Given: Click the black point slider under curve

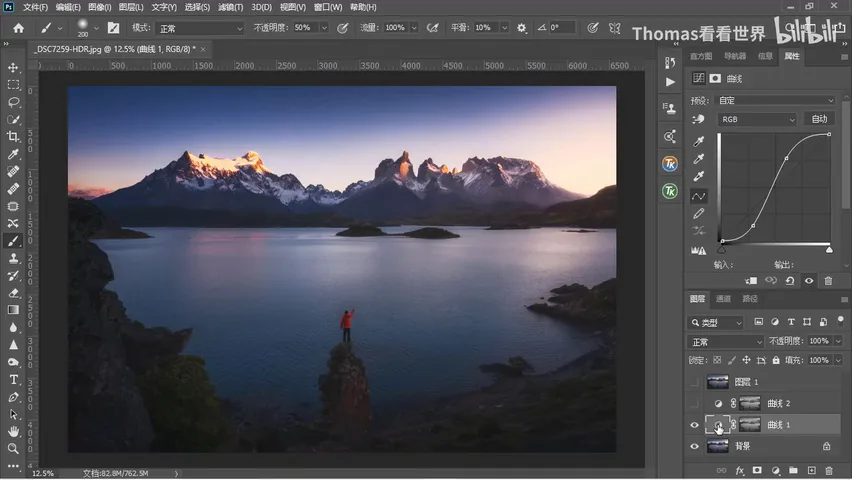Looking at the screenshot, I should click(722, 250).
